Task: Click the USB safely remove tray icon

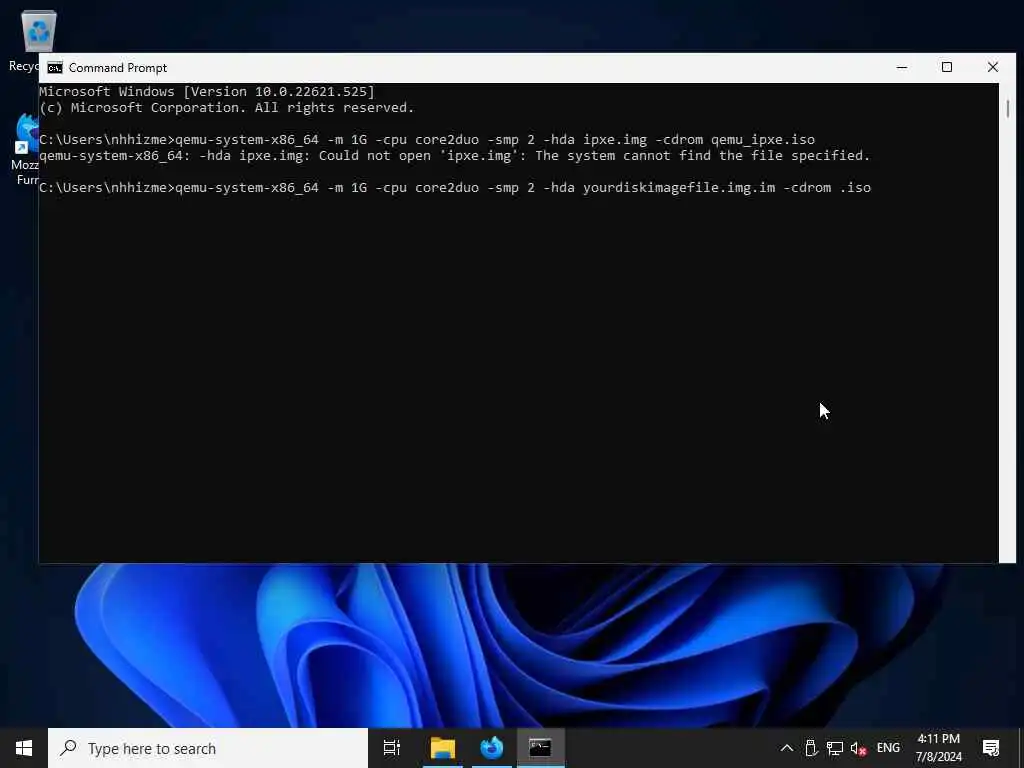Action: 810,748
